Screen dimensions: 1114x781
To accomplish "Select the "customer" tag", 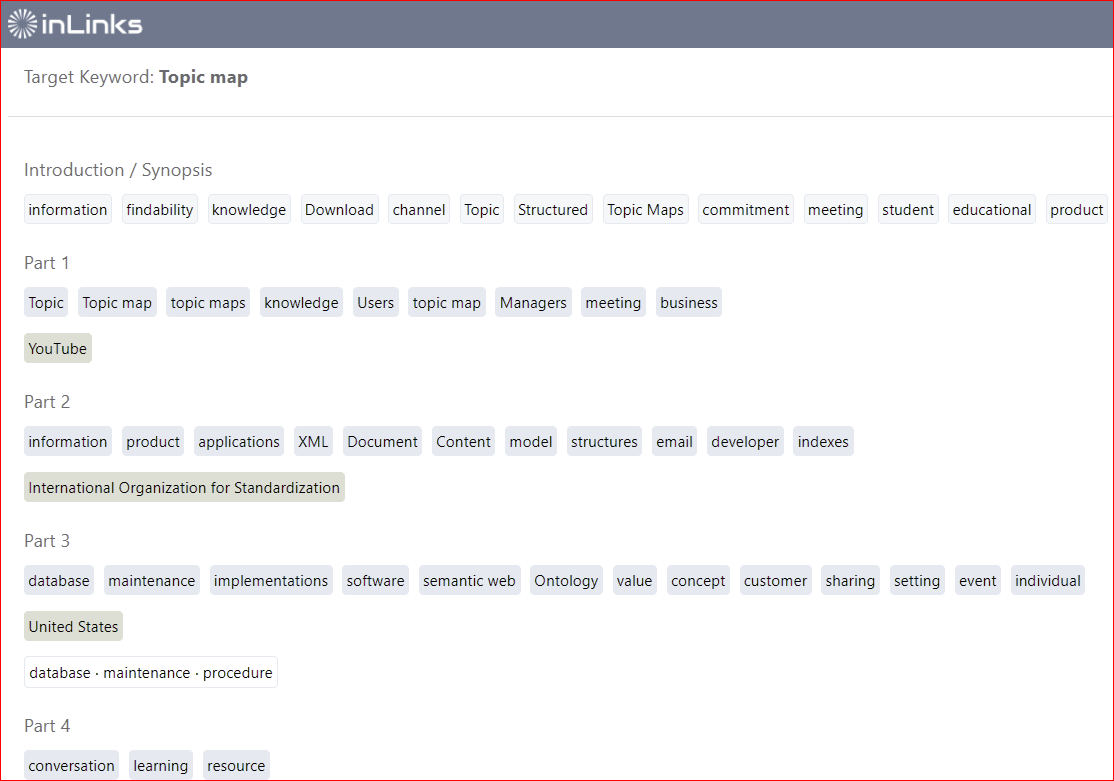I will (775, 581).
